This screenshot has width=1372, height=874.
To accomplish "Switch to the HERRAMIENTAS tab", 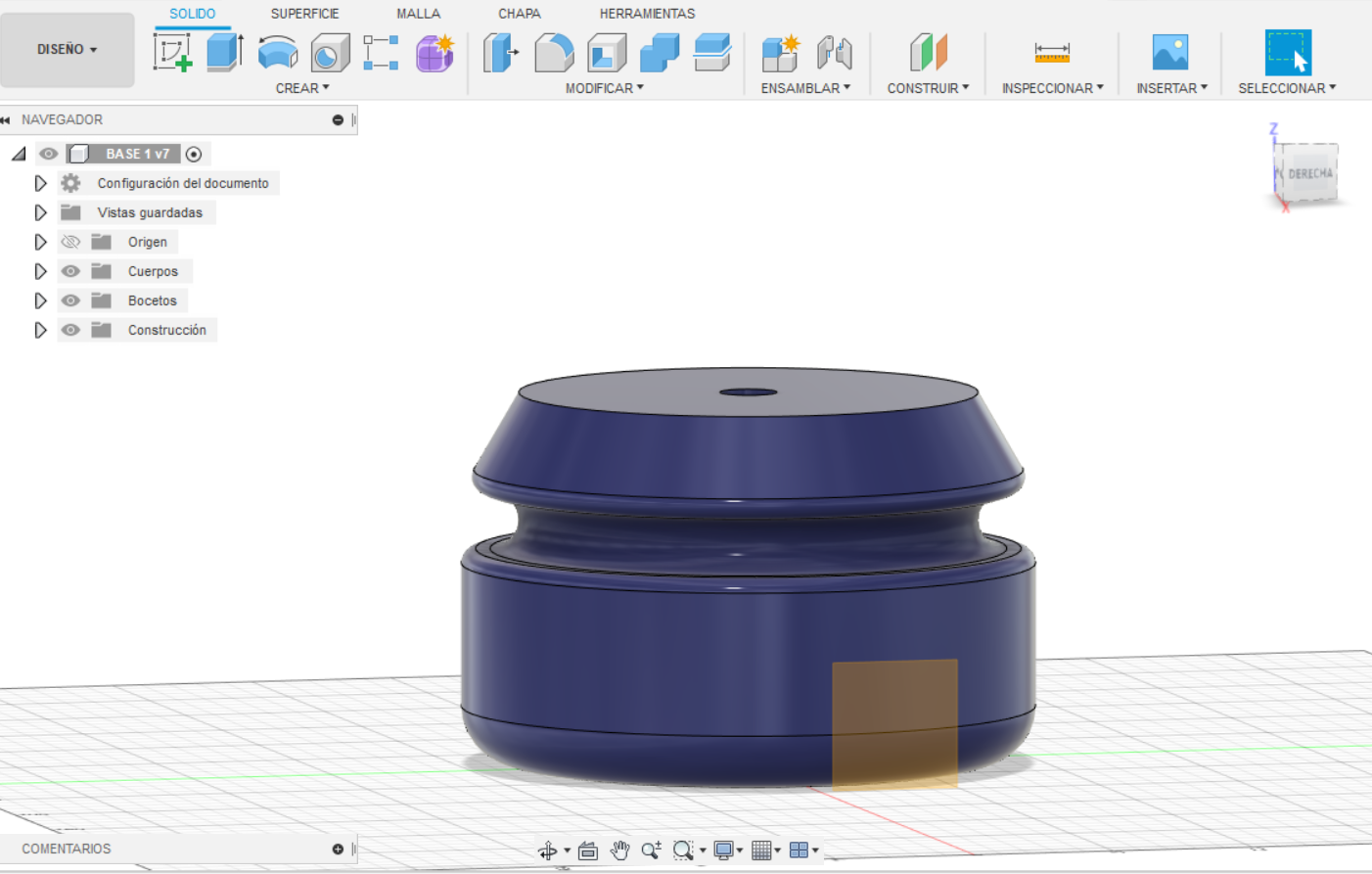I will pos(647,14).
